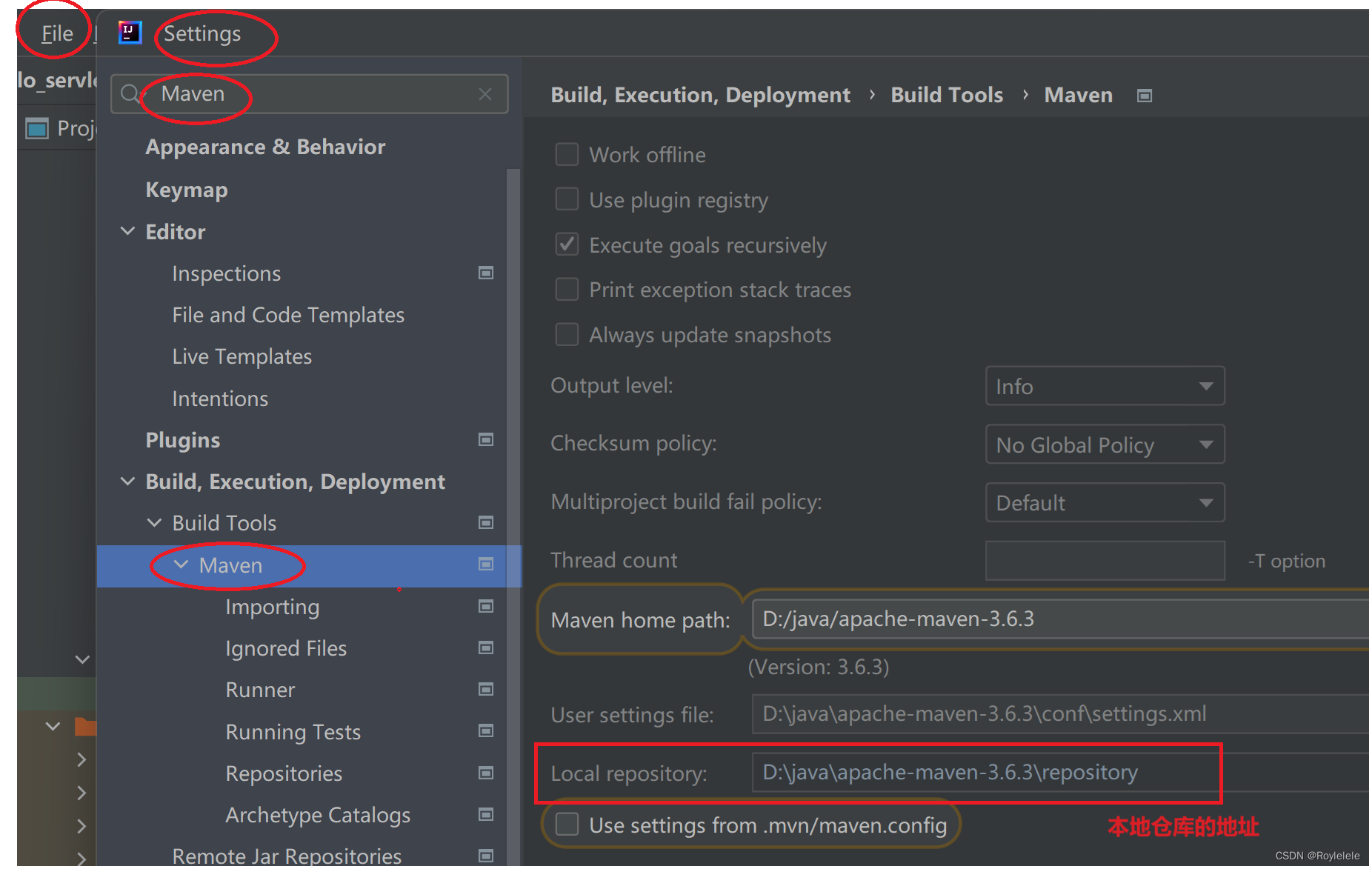Click the project-level icon beside Importing

click(486, 607)
